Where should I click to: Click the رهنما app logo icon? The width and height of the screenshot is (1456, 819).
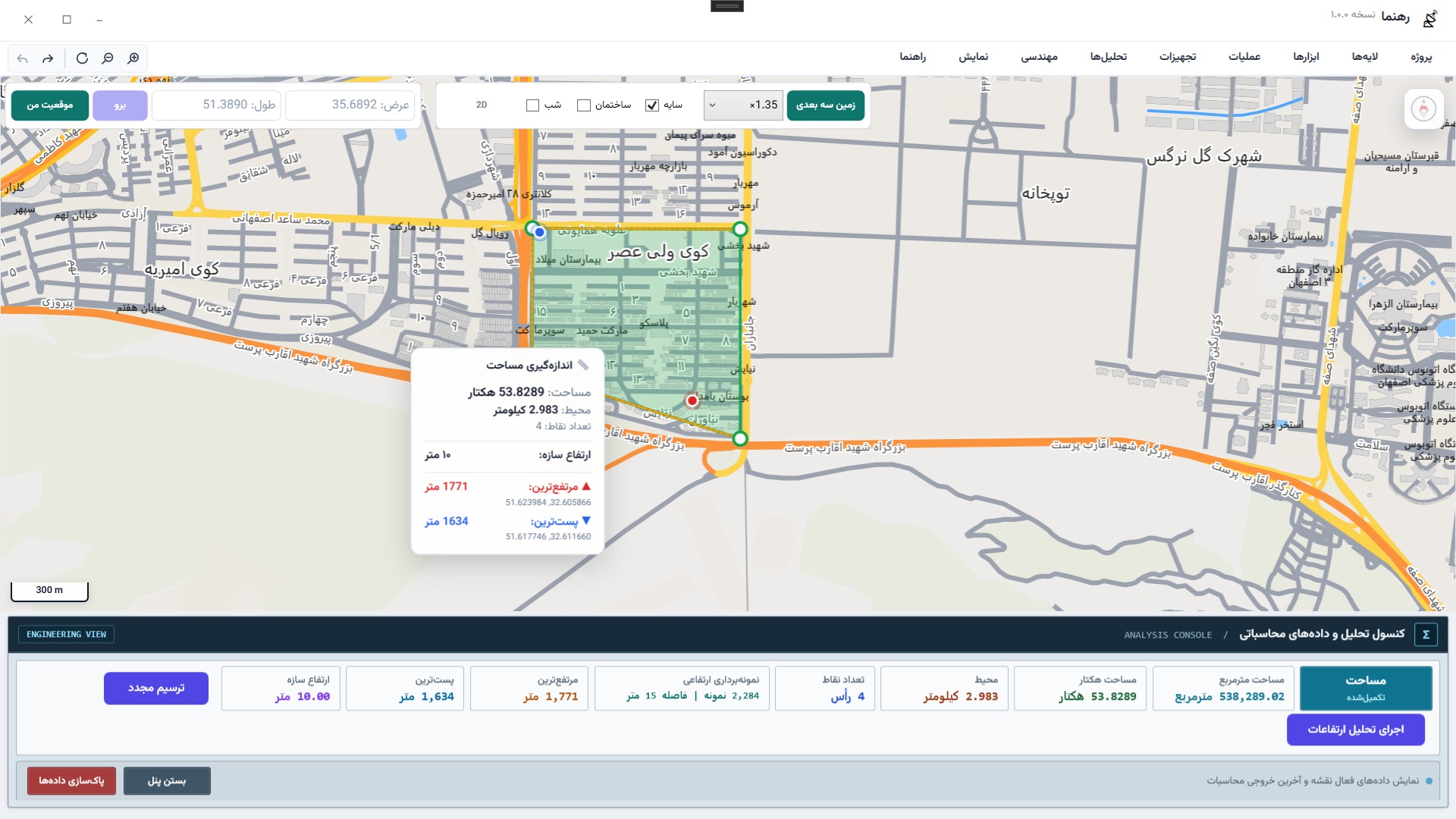coord(1430,18)
